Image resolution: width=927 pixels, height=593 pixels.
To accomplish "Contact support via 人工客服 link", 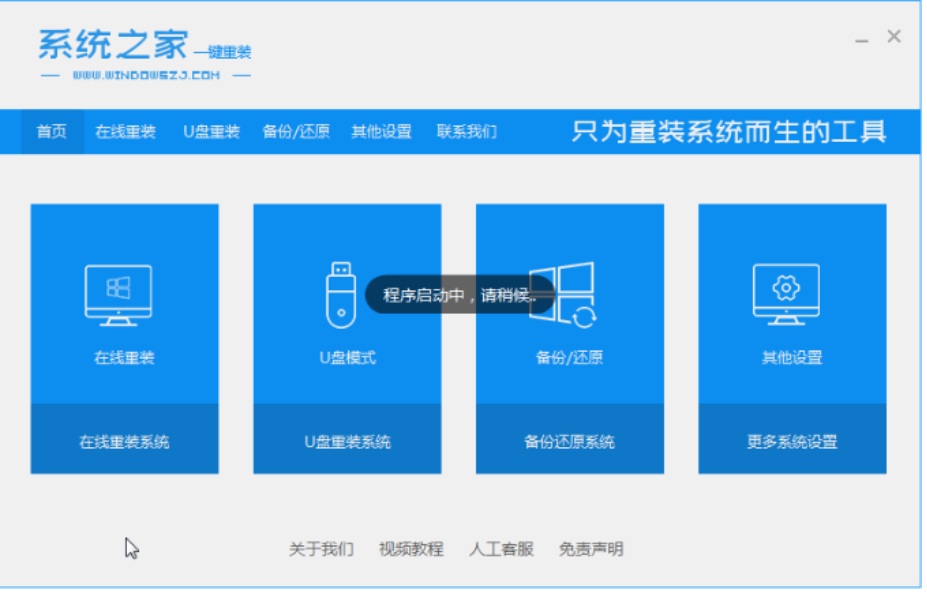I will point(501,549).
